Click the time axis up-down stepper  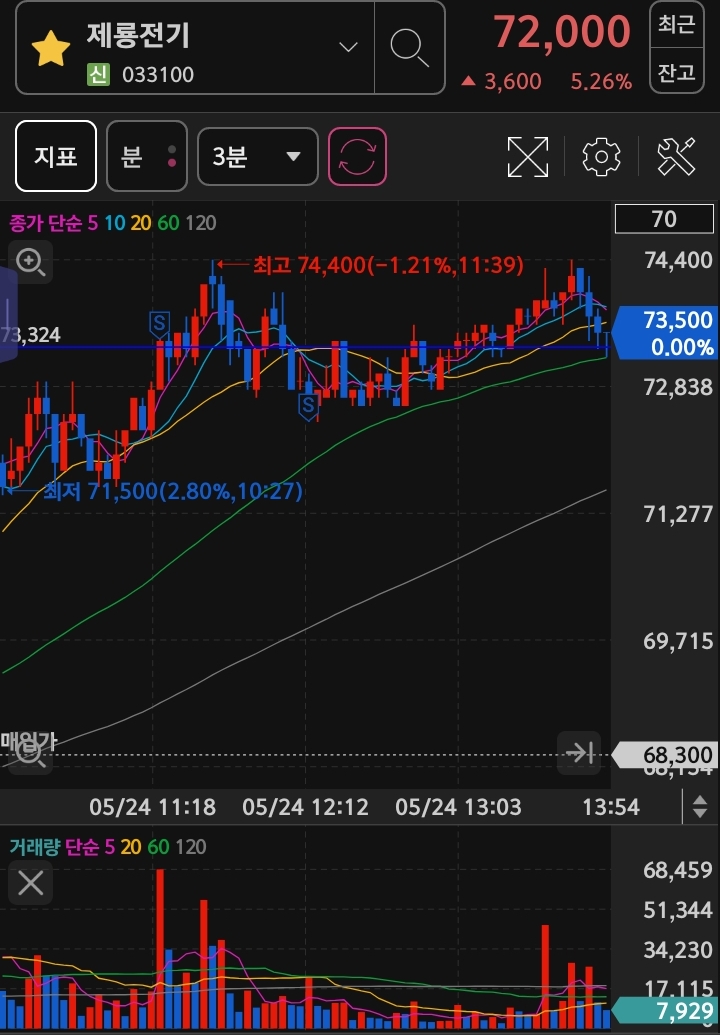point(700,807)
